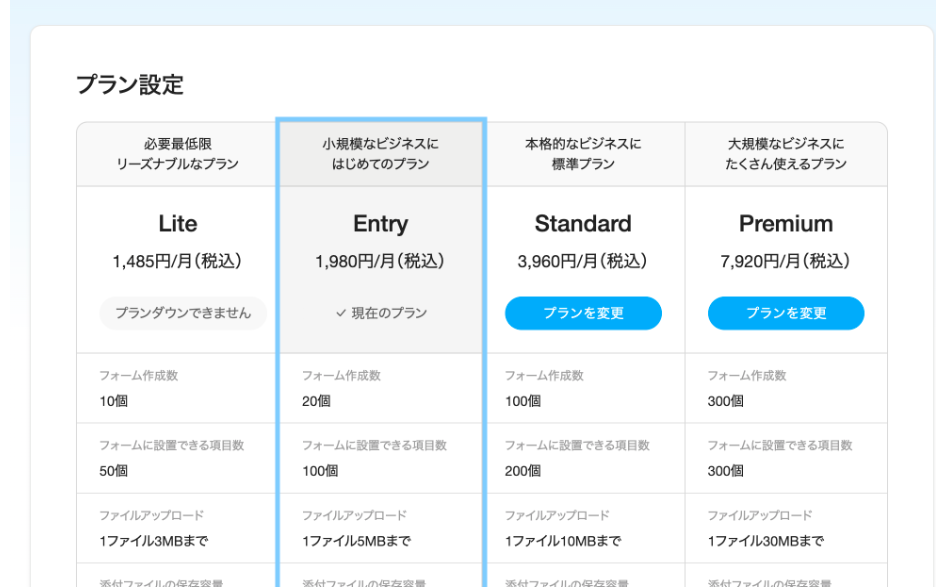Click Premium plan's プランを変更 button
Viewport: 936px width, 587px height.
click(x=786, y=313)
